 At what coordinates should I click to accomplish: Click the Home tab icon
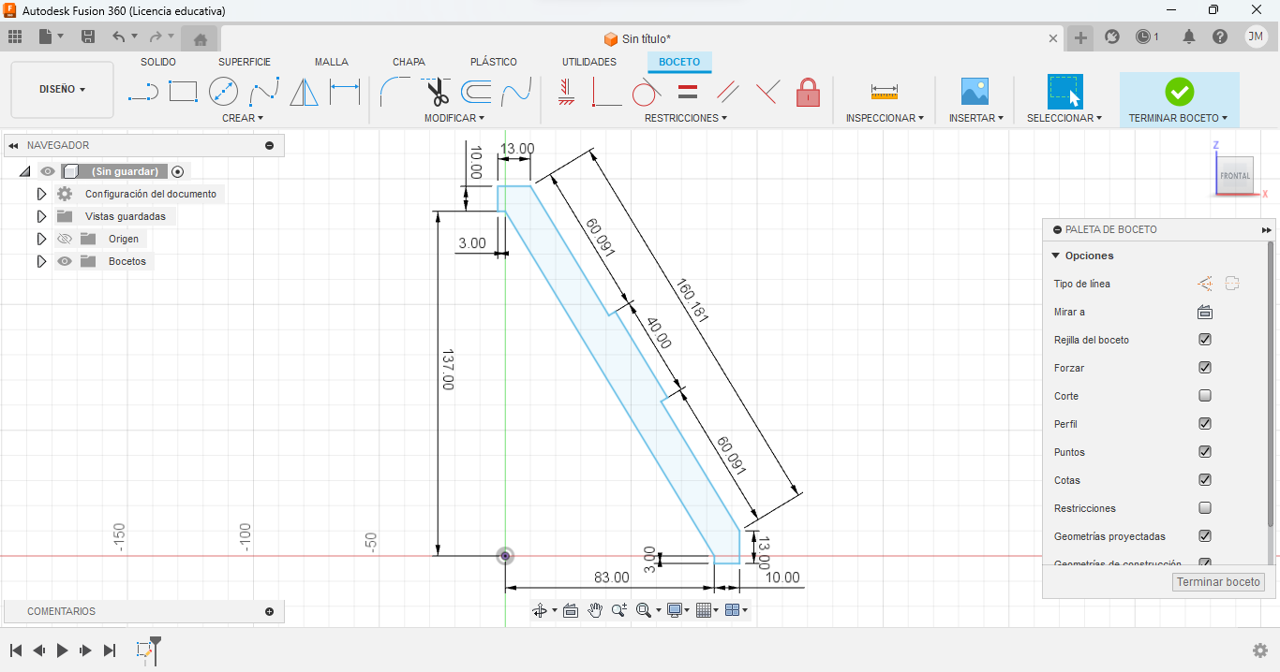200,39
